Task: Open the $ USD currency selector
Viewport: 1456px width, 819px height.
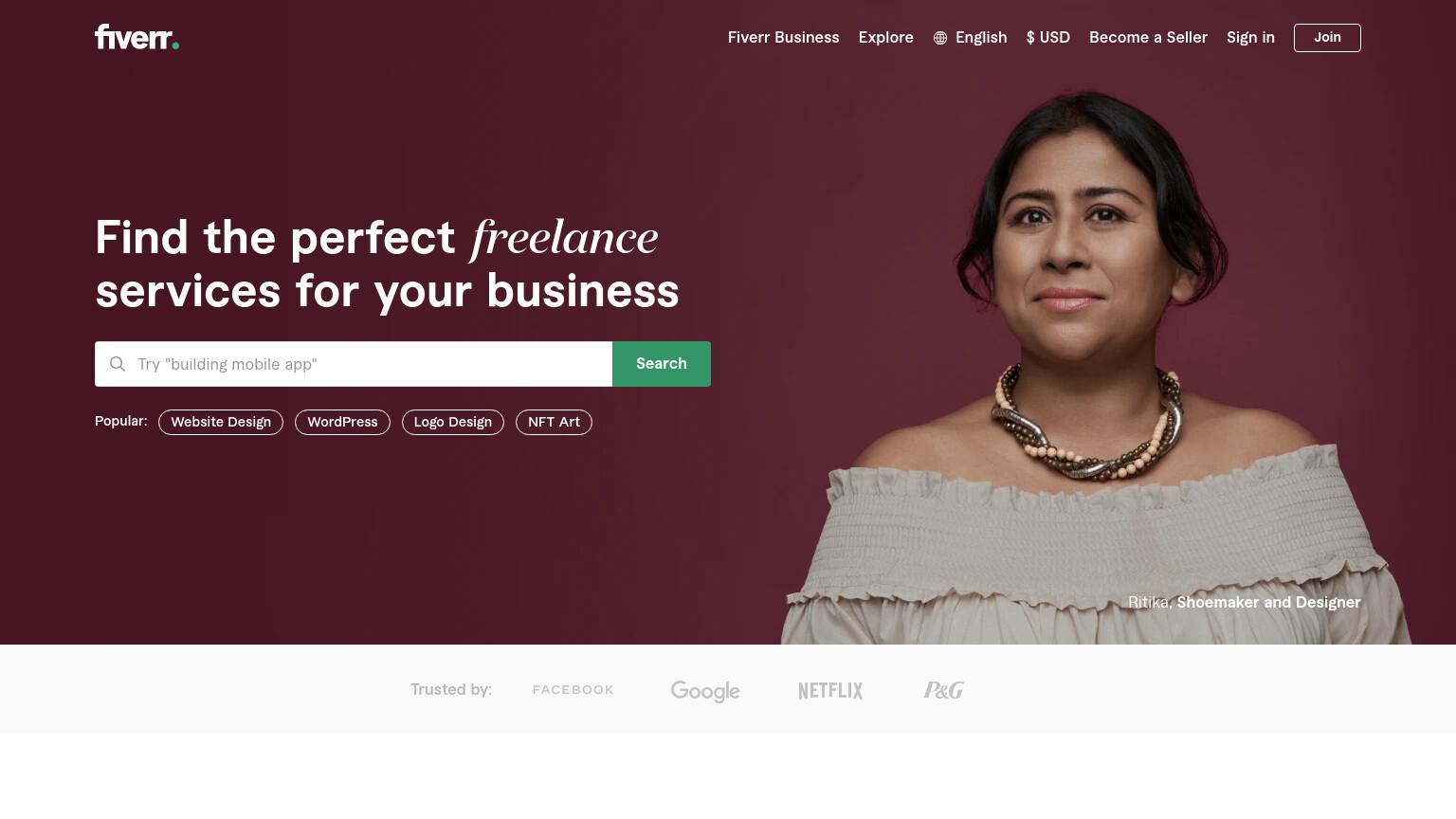Action: click(1048, 38)
